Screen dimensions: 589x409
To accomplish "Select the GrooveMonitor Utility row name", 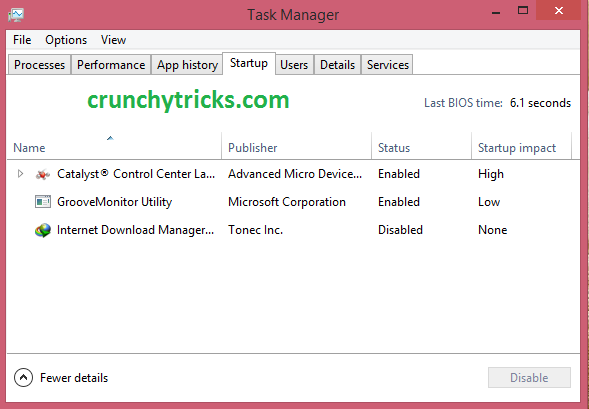I will 114,202.
